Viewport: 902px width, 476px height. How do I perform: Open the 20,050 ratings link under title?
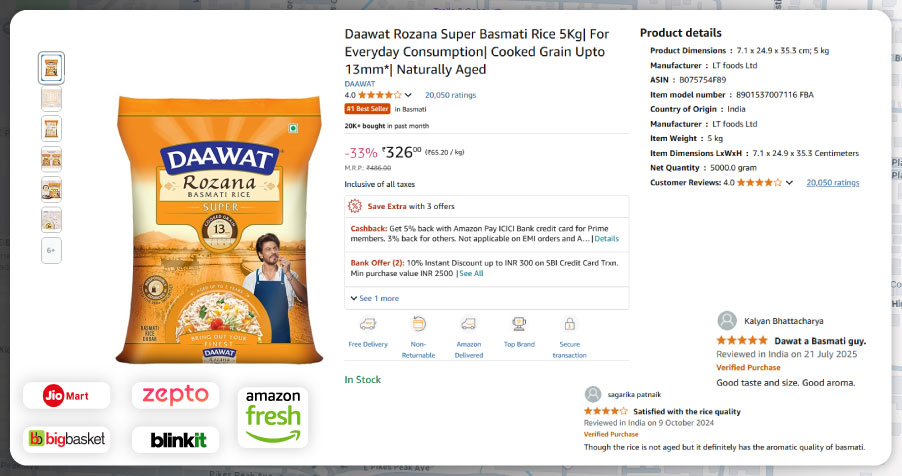[450, 95]
